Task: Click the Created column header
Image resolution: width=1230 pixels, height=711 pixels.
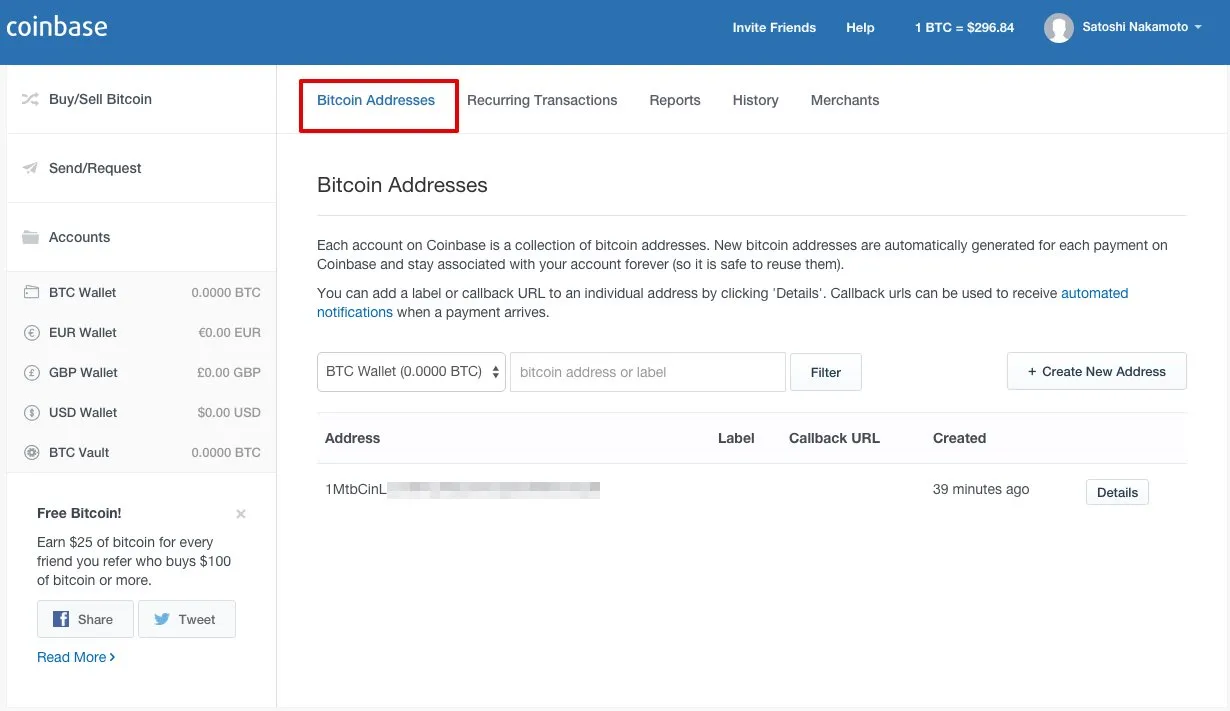Action: (x=959, y=438)
